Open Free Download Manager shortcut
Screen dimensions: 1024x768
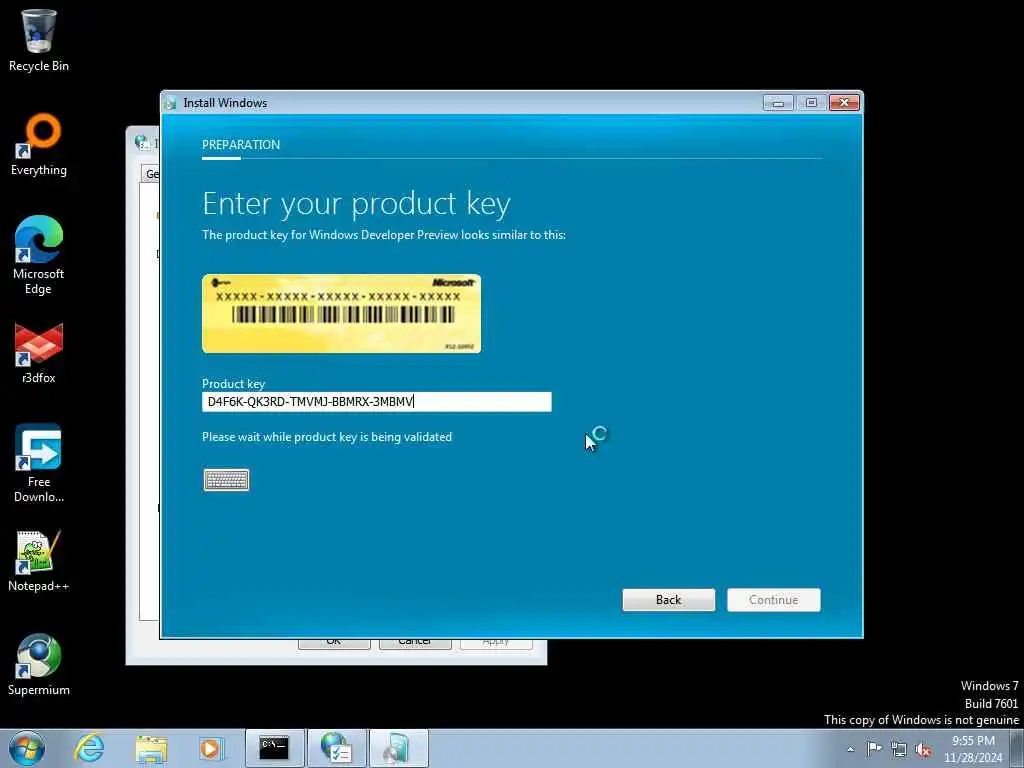point(39,464)
